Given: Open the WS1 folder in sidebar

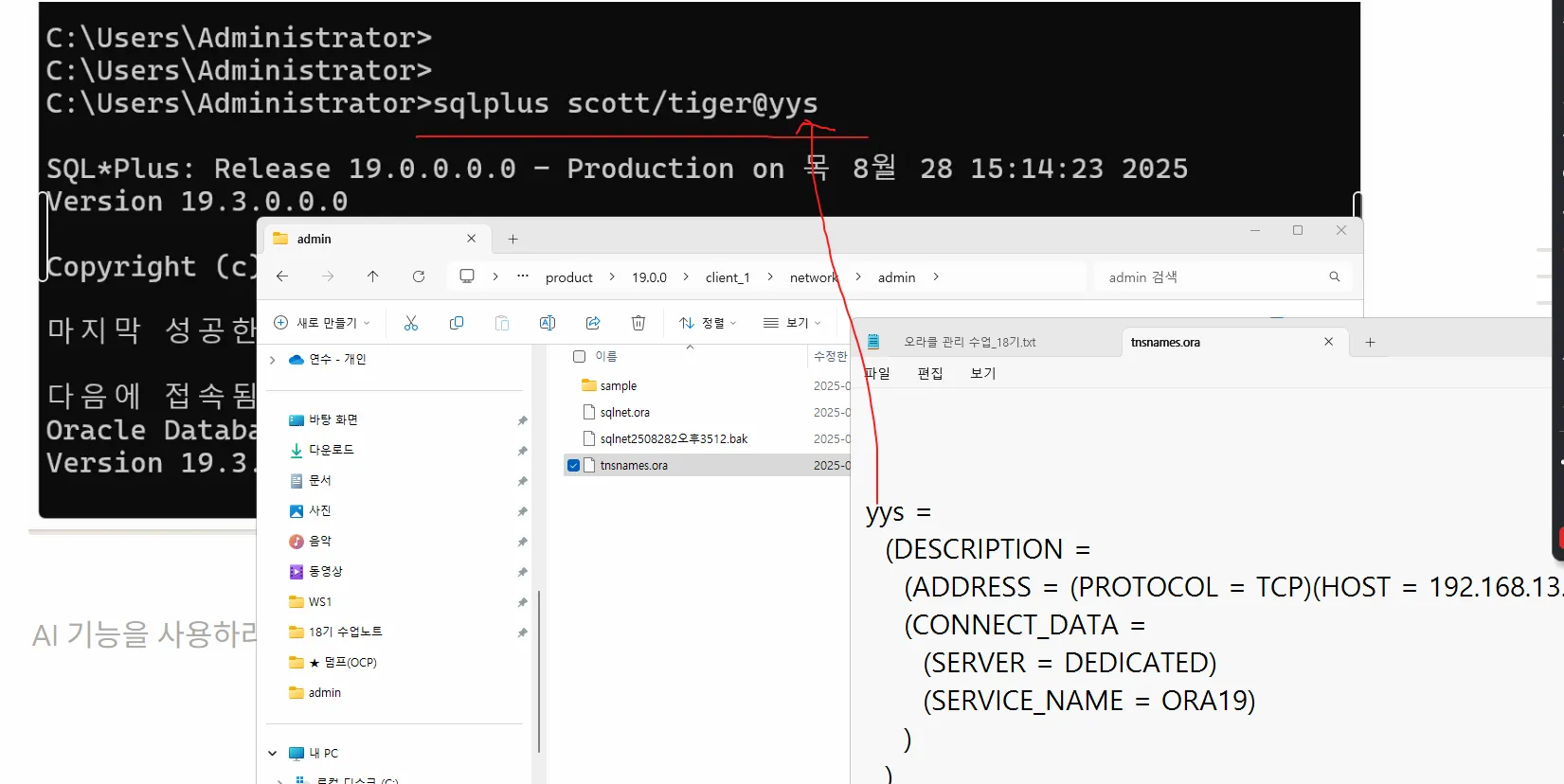Looking at the screenshot, I should [319, 602].
